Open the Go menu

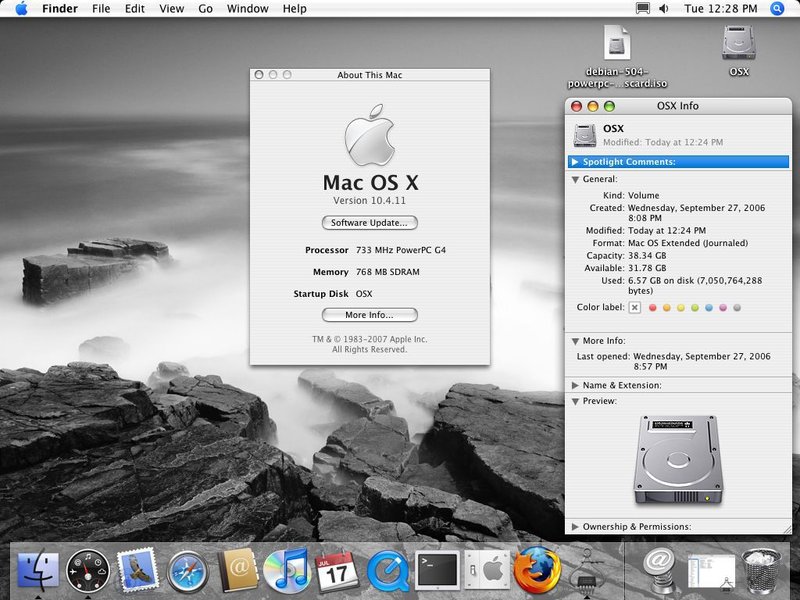[205, 9]
